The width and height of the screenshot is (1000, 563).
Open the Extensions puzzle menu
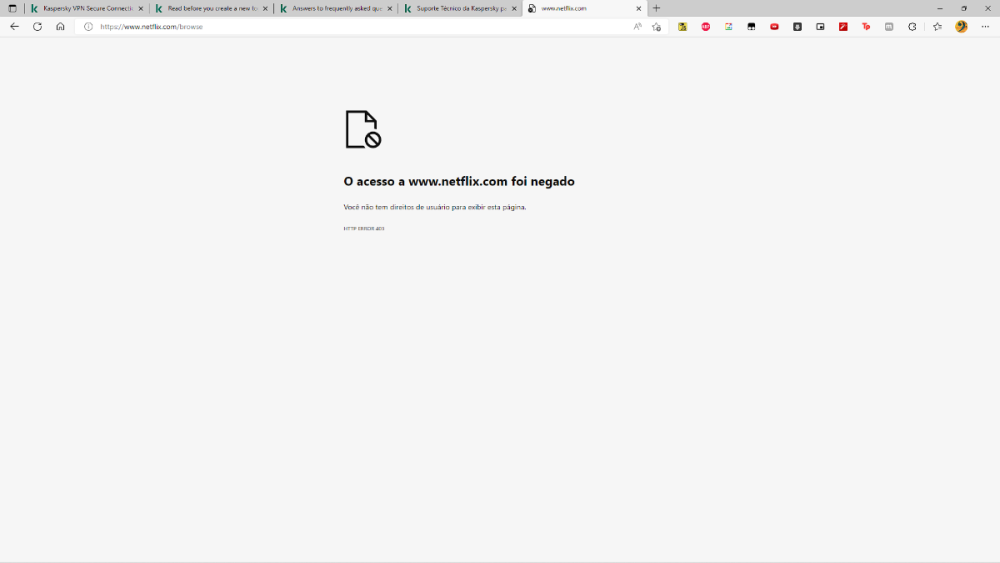[912, 27]
